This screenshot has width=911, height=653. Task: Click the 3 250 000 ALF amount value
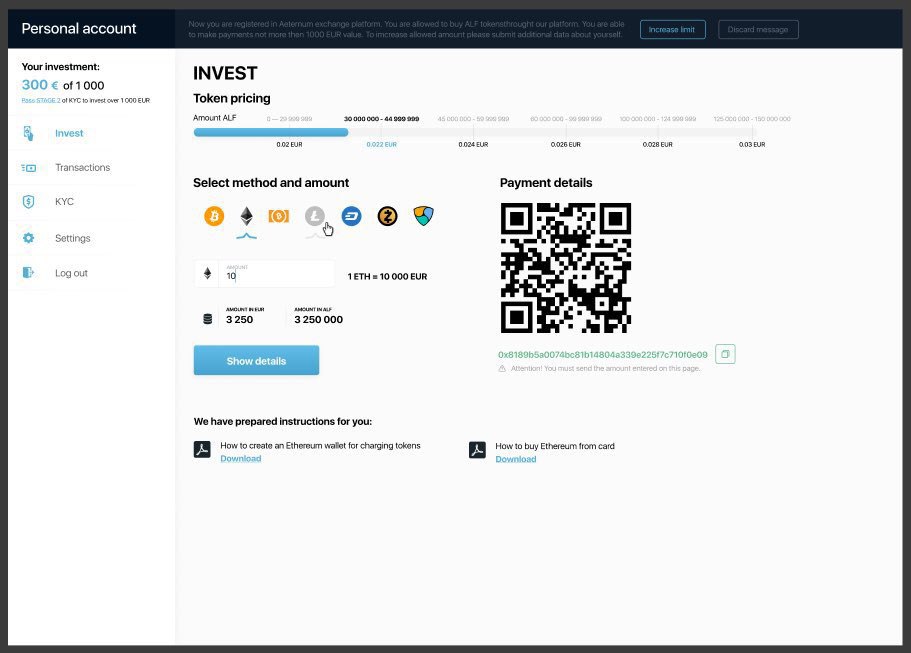coord(318,320)
